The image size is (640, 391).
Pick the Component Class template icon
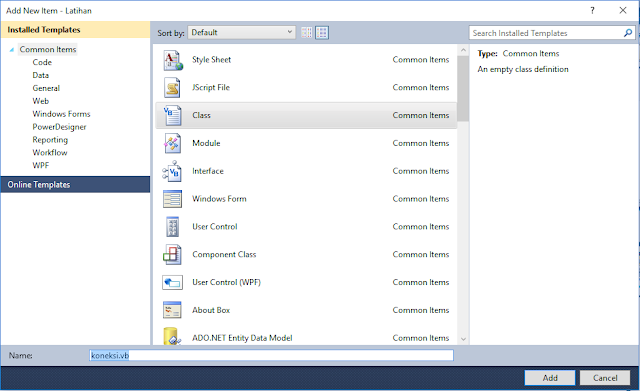pos(172,255)
